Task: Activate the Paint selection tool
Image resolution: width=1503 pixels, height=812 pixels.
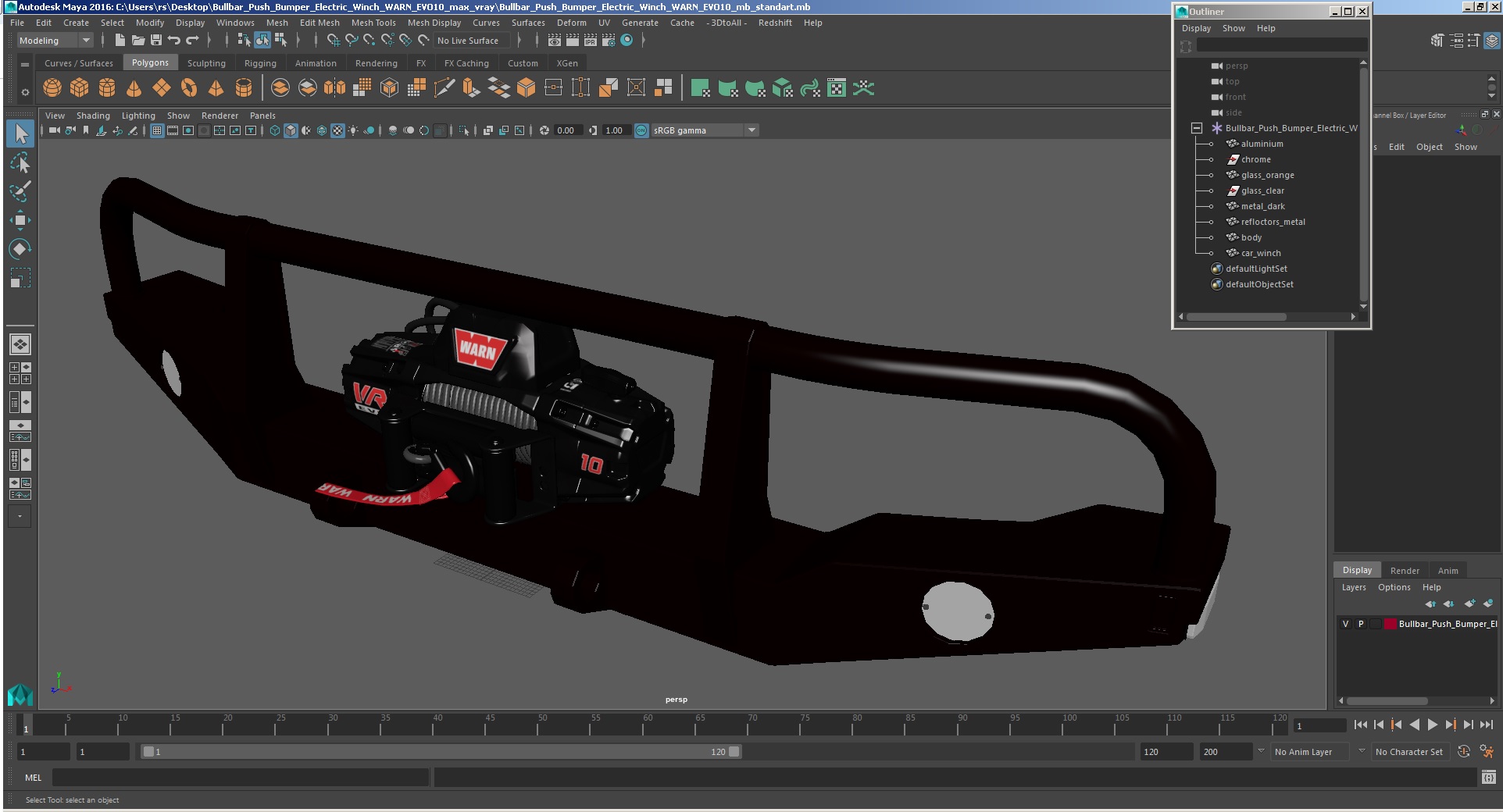Action: click(x=20, y=191)
